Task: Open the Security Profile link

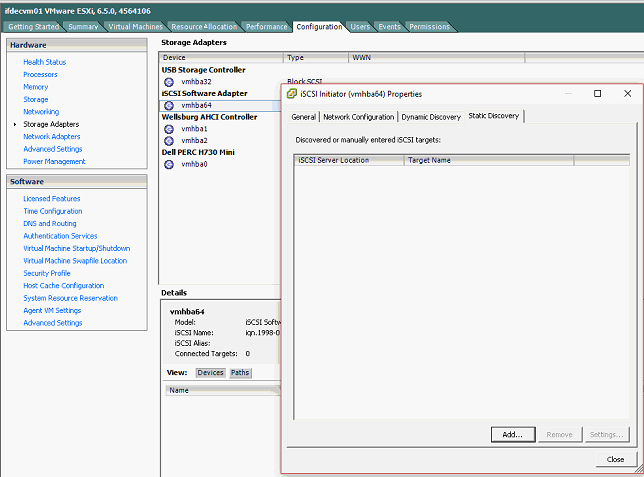Action: [x=47, y=273]
